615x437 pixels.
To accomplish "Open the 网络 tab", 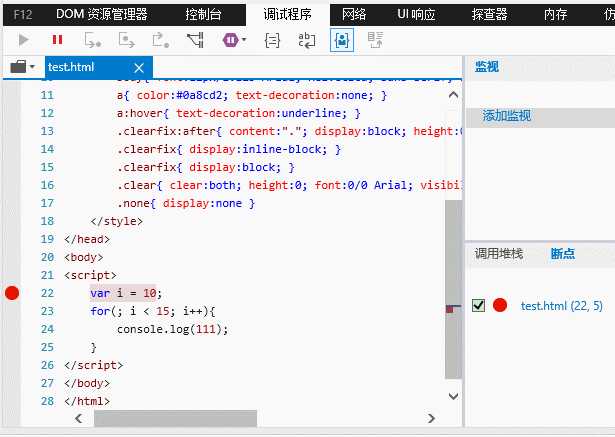I will pos(354,15).
